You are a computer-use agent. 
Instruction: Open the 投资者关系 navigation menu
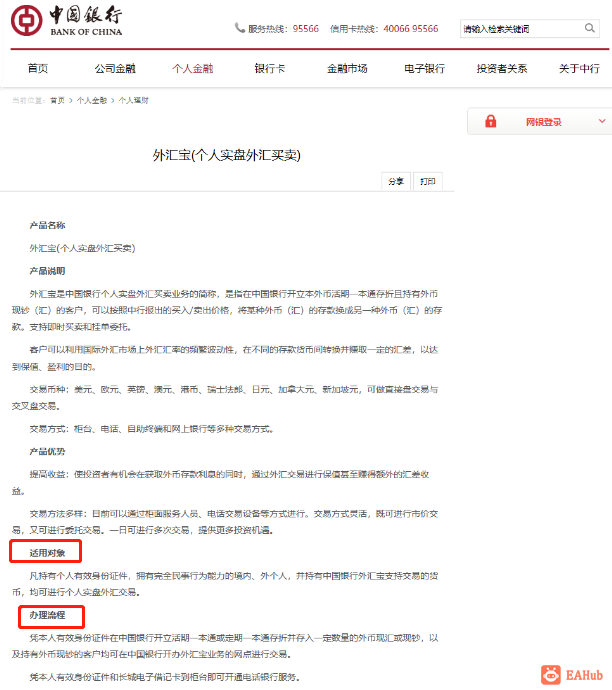(x=502, y=69)
